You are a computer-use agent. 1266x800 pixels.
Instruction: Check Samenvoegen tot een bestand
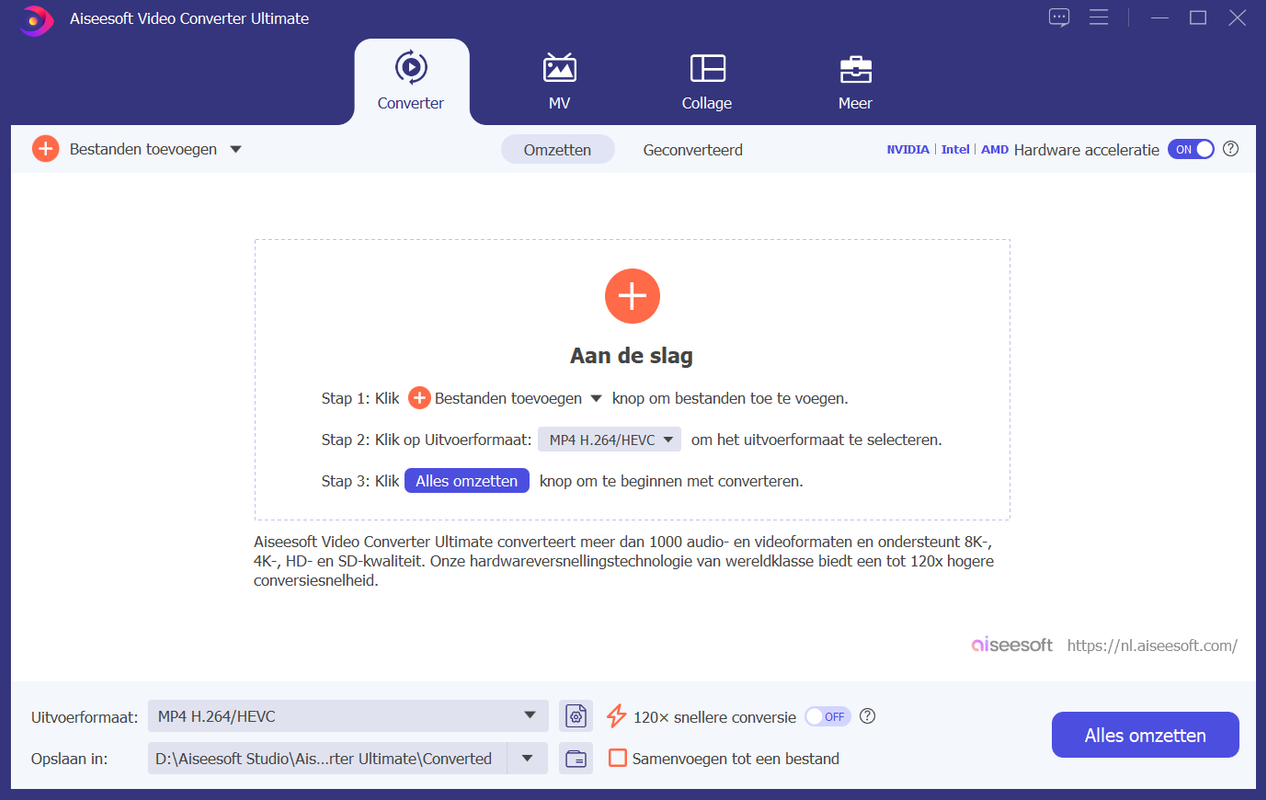618,758
